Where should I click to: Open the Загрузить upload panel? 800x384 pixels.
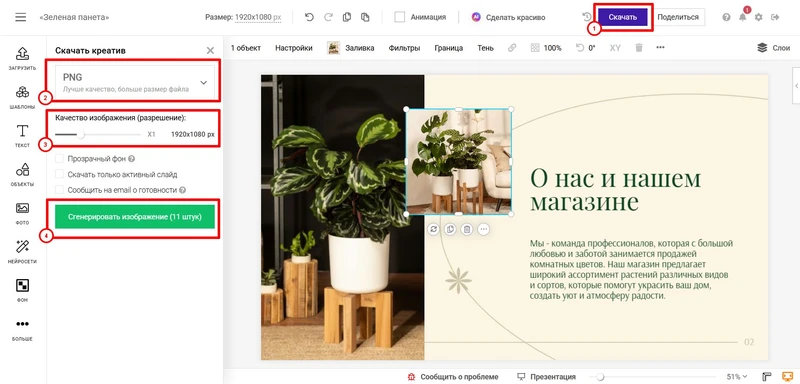[x=22, y=59]
